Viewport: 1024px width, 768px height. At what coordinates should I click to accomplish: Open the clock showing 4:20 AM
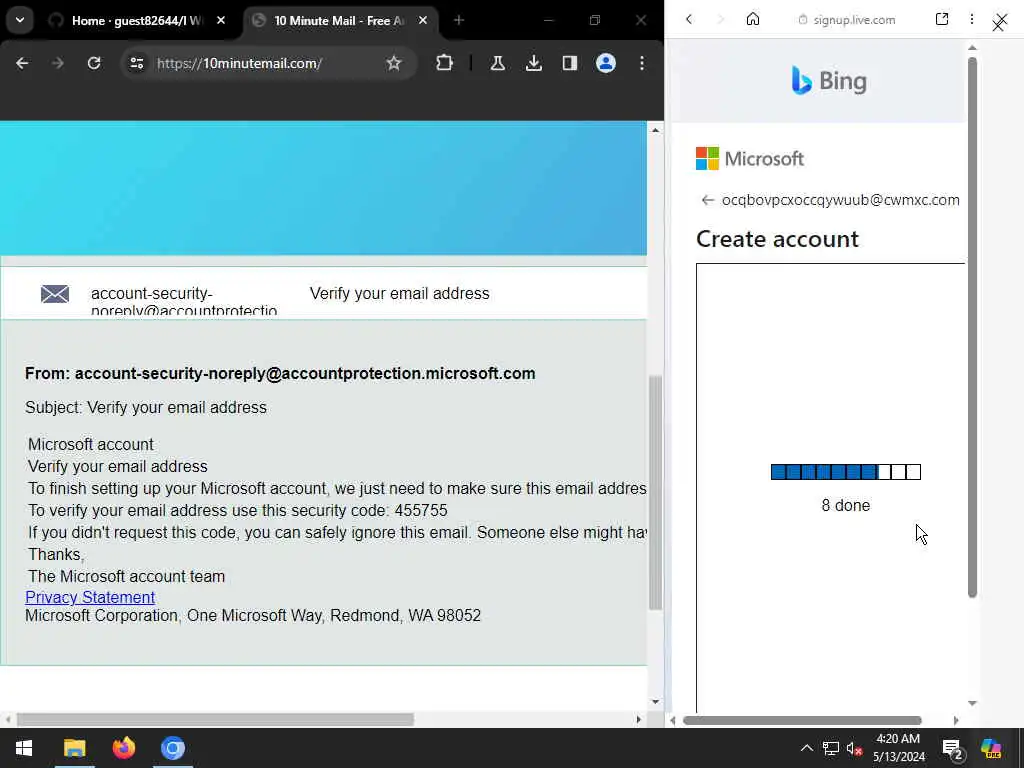point(899,748)
